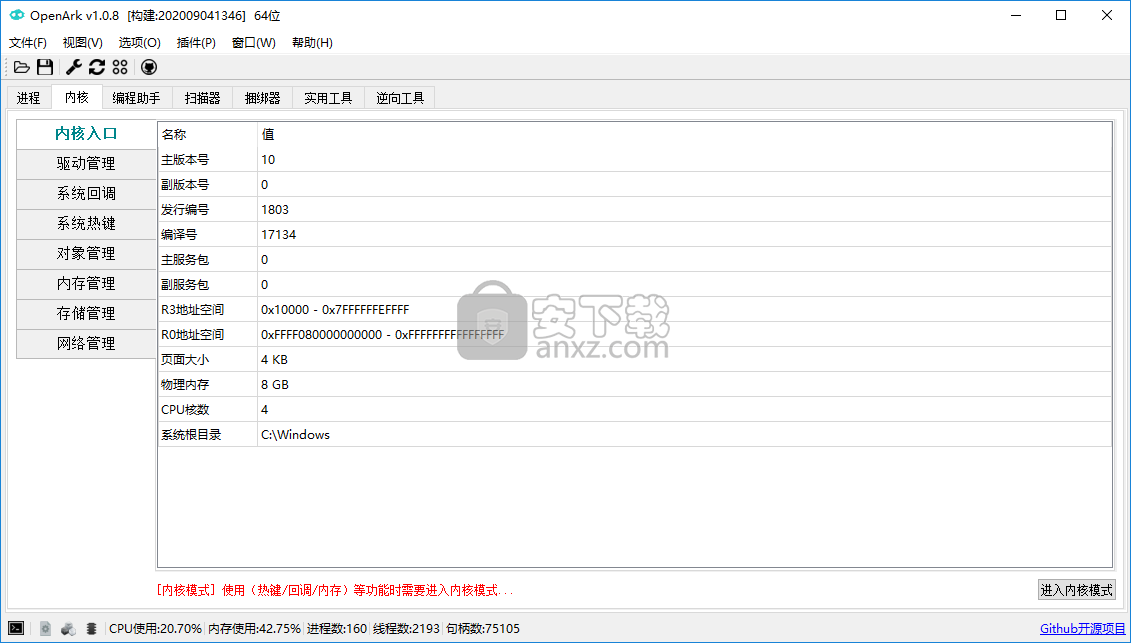Image resolution: width=1131 pixels, height=643 pixels.
Task: Switch to the 逆向工具 tab
Action: pos(400,97)
